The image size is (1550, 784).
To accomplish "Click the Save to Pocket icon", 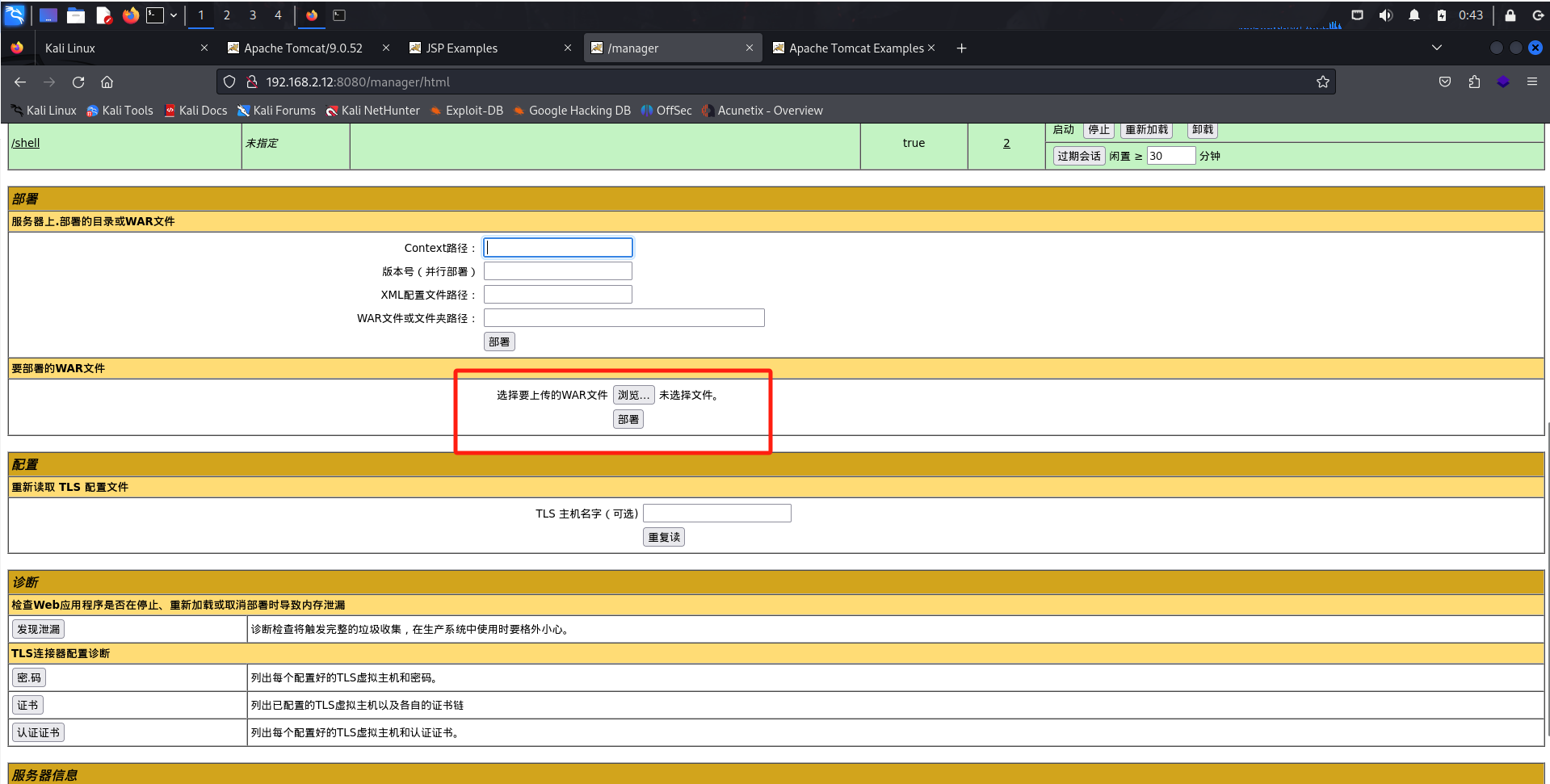I will (x=1445, y=82).
